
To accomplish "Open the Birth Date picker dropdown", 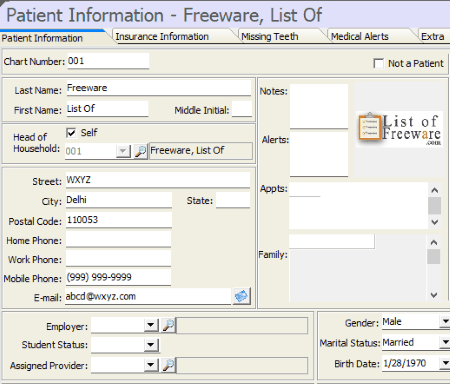I will click(x=445, y=363).
